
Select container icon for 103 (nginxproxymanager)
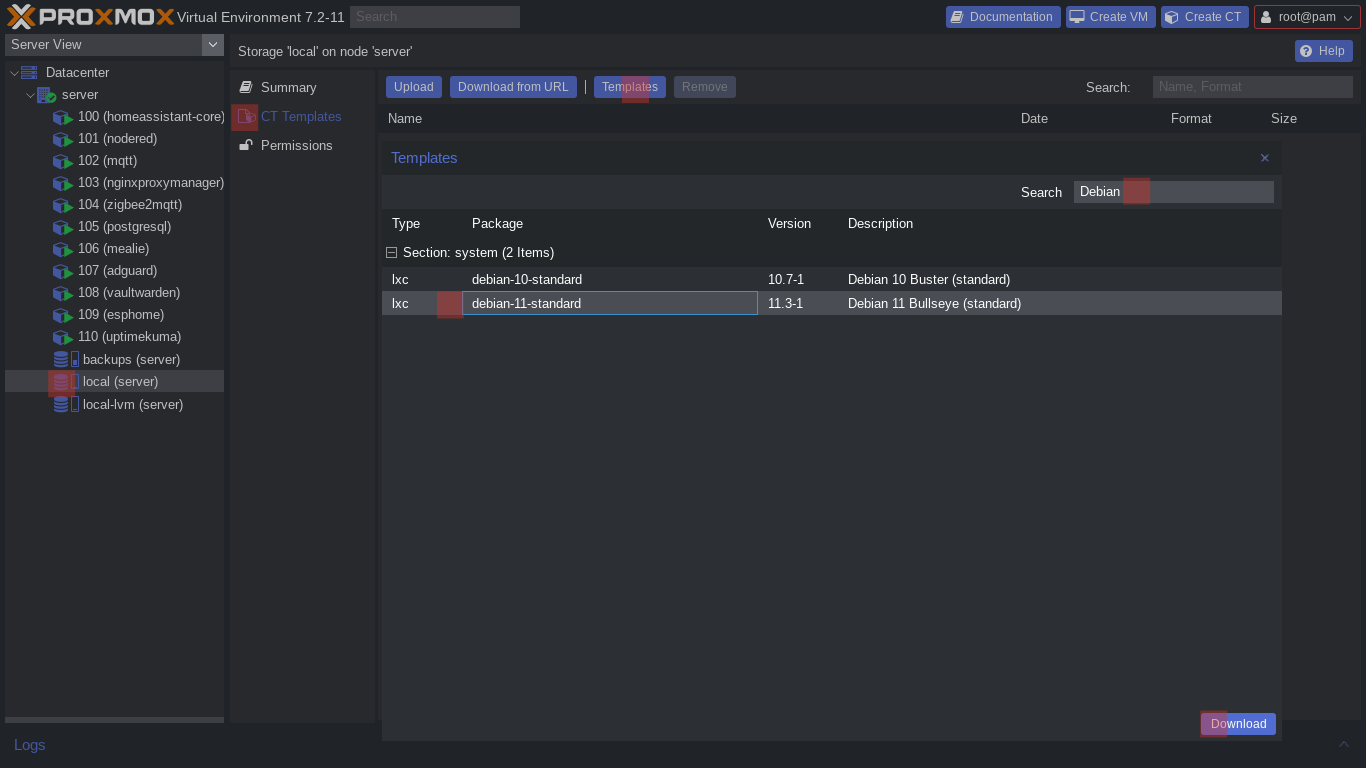tap(63, 183)
